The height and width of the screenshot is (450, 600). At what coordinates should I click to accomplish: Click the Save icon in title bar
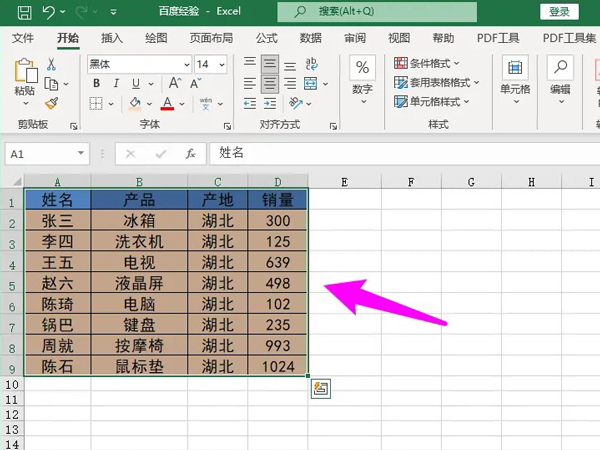(23, 11)
